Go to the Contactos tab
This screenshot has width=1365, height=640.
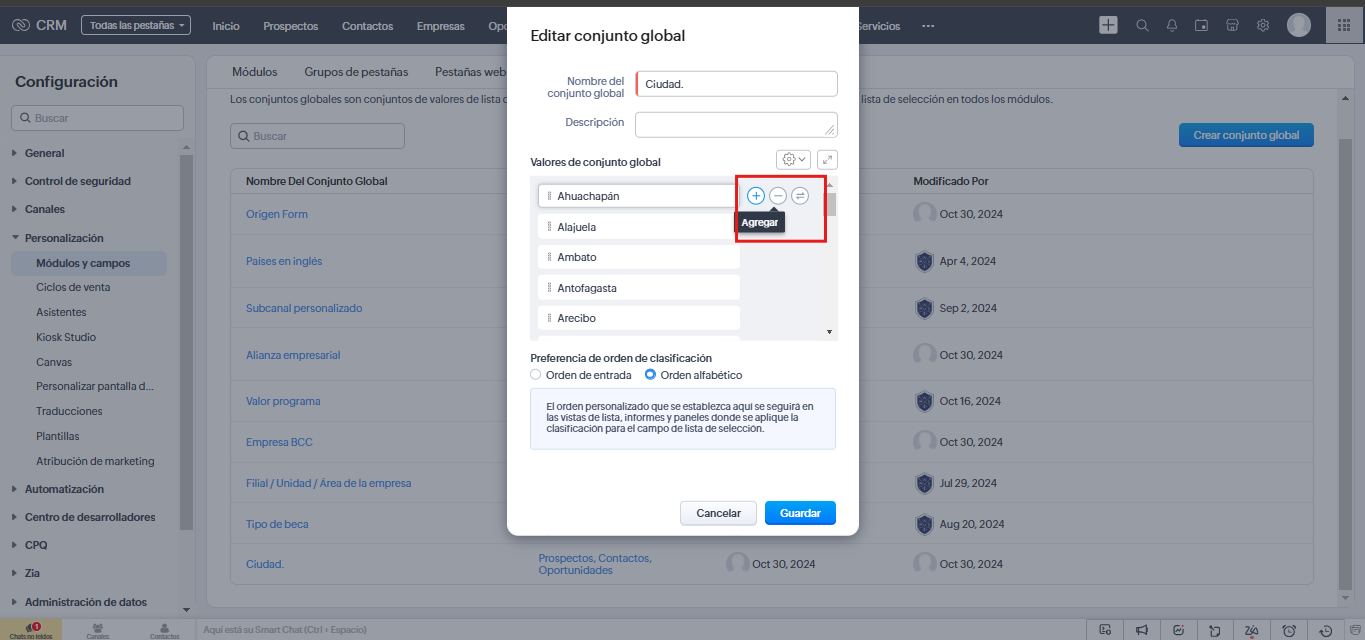coord(367,26)
